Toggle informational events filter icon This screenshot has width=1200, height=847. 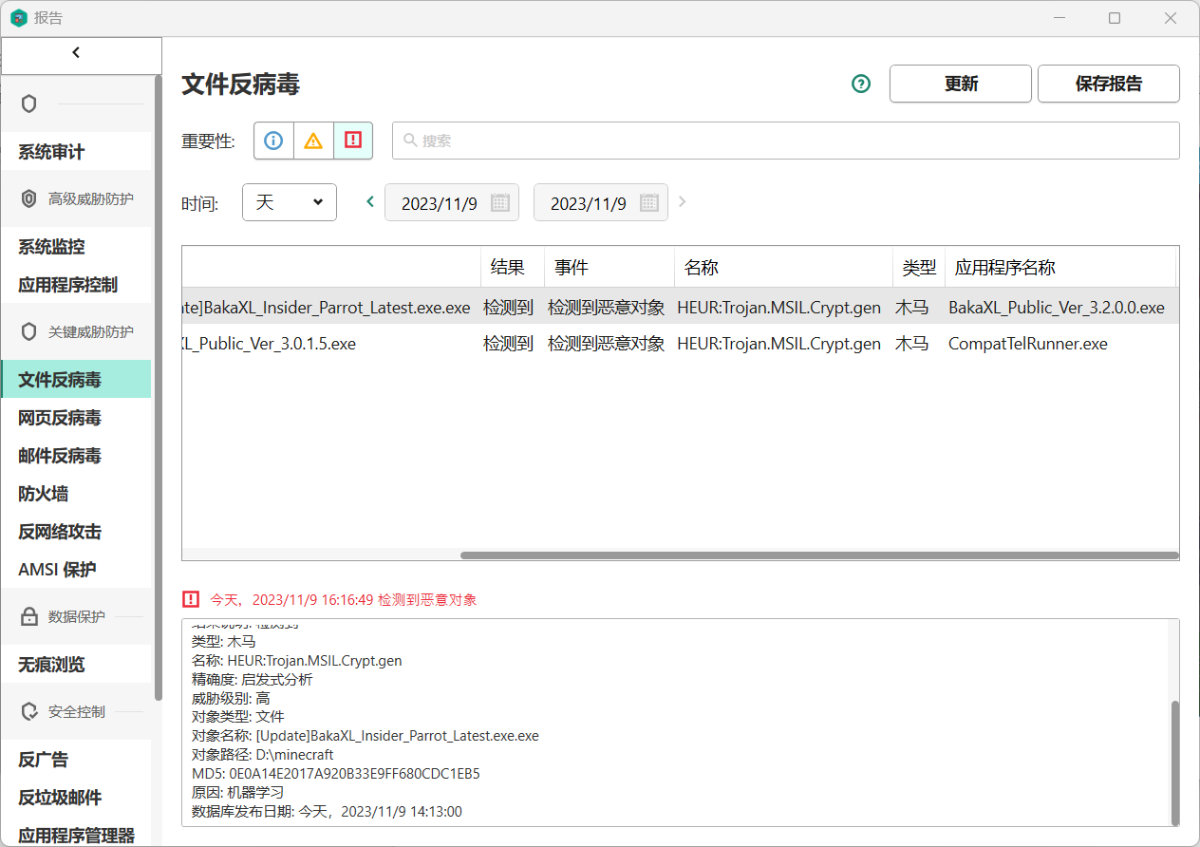click(273, 141)
